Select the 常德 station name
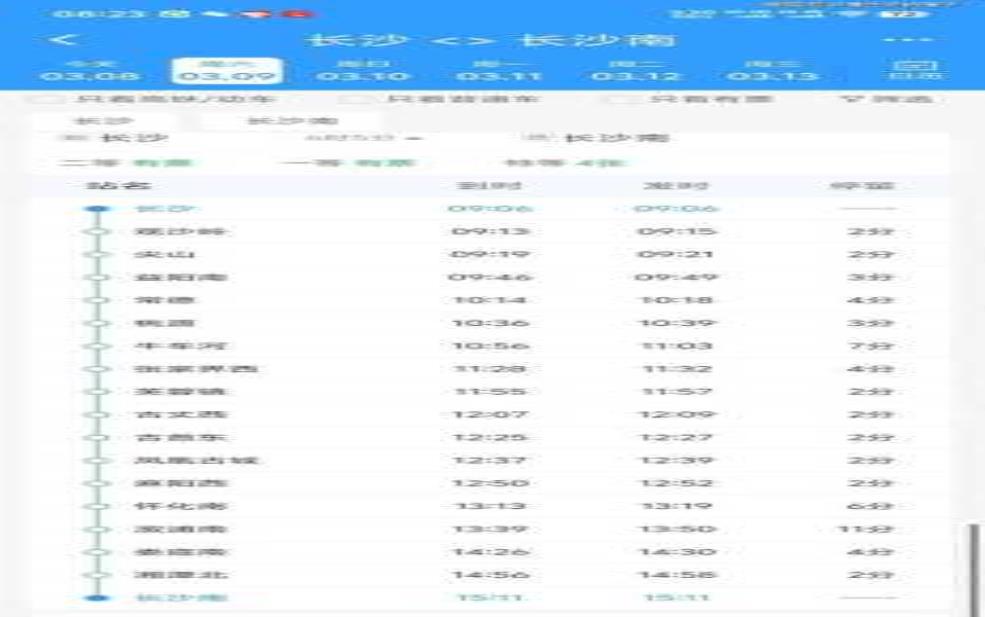985x617 pixels. pyautogui.click(x=165, y=300)
